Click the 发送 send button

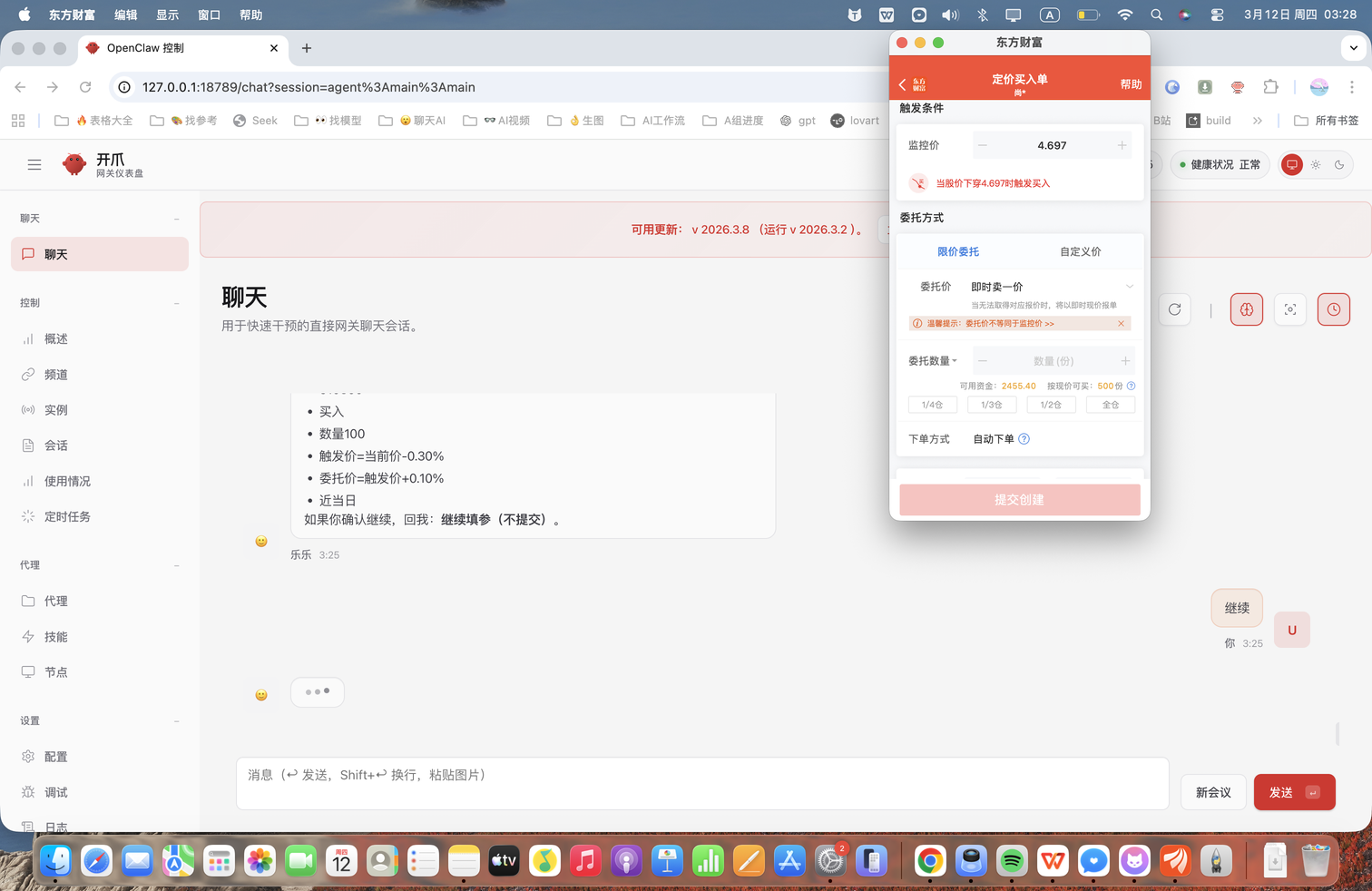coord(1294,792)
